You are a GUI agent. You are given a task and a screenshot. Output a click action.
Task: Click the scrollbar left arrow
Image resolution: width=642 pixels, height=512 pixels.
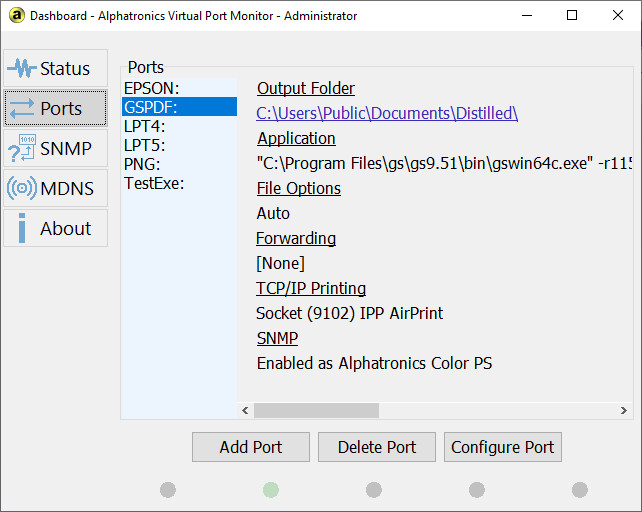pyautogui.click(x=245, y=410)
